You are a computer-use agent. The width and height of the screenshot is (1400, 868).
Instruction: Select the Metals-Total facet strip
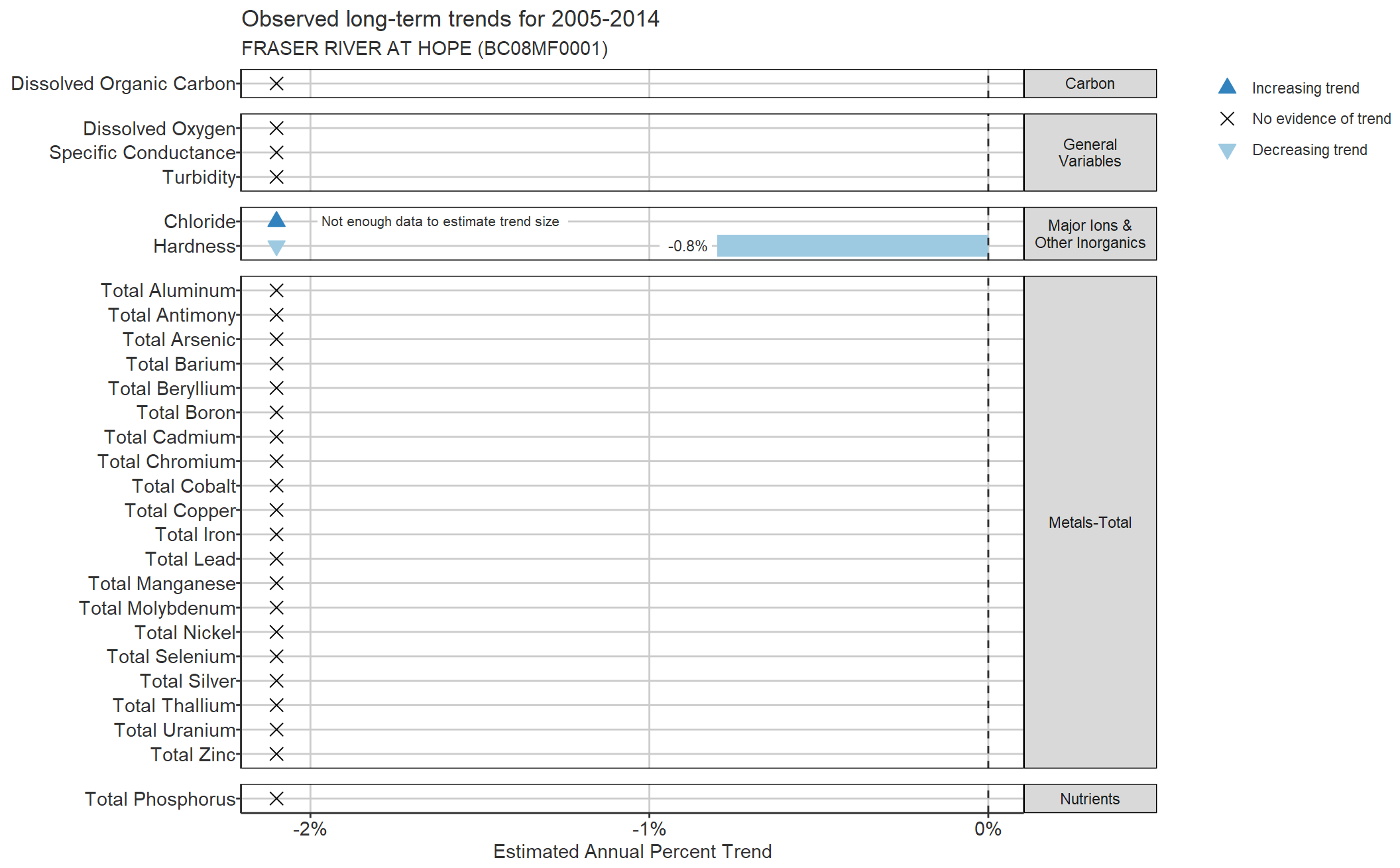tap(1090, 523)
